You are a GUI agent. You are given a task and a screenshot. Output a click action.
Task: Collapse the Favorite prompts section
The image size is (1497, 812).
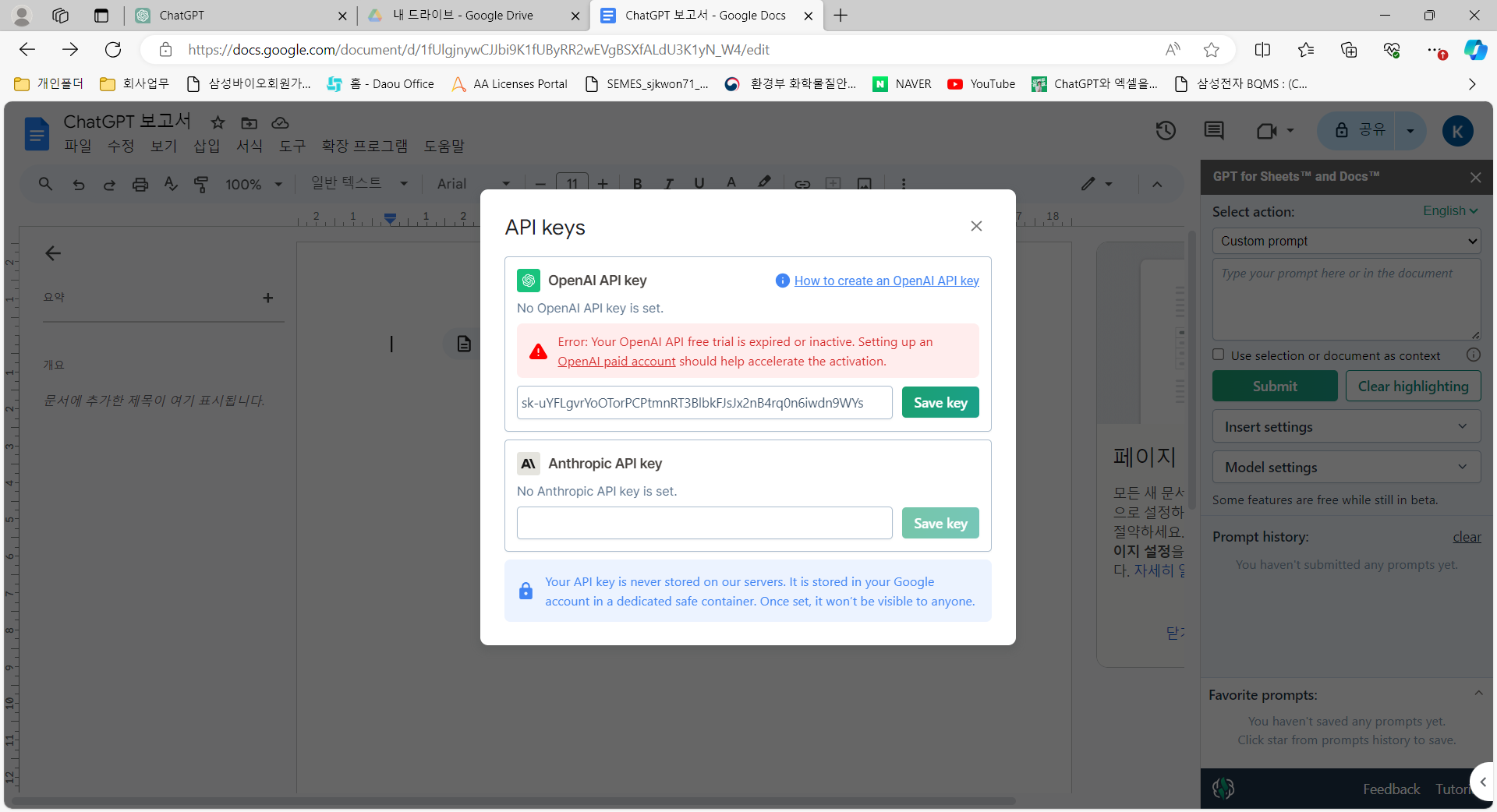1478,694
